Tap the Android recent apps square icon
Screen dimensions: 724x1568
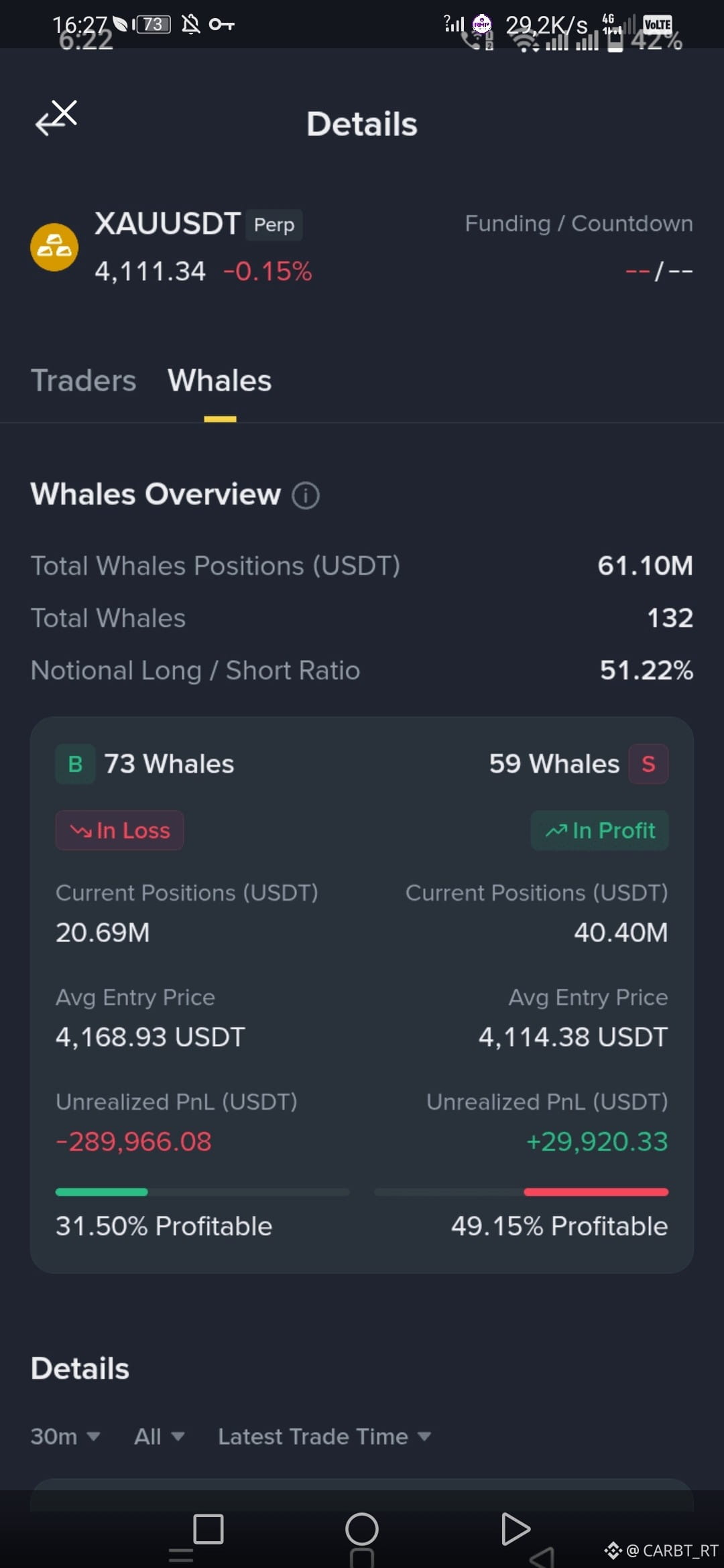click(x=208, y=1529)
